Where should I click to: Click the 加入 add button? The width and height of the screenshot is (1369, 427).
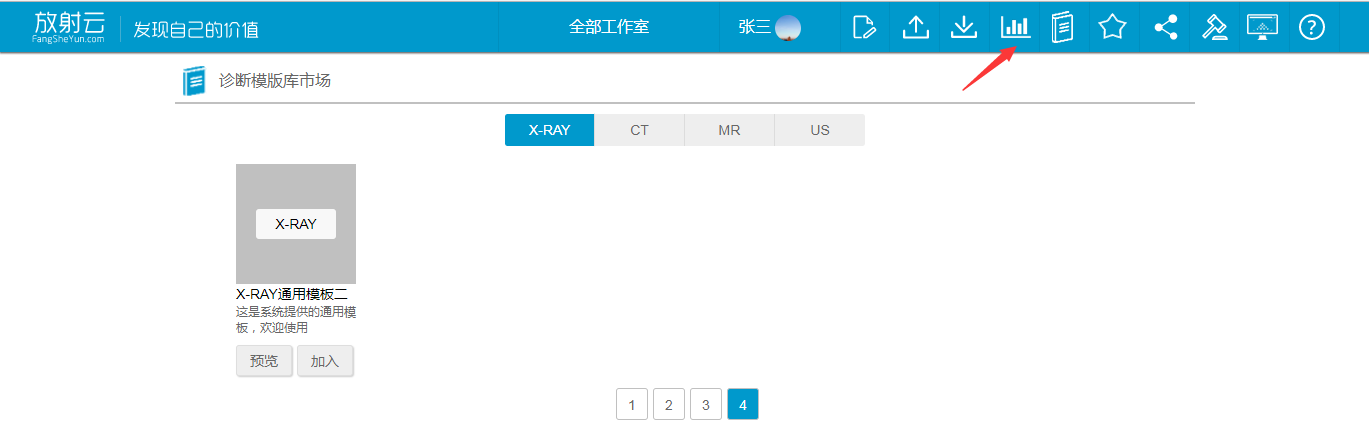tap(325, 361)
